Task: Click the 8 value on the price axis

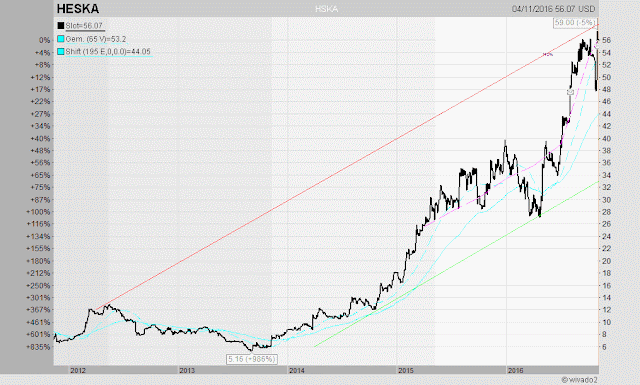Action: coord(604,334)
